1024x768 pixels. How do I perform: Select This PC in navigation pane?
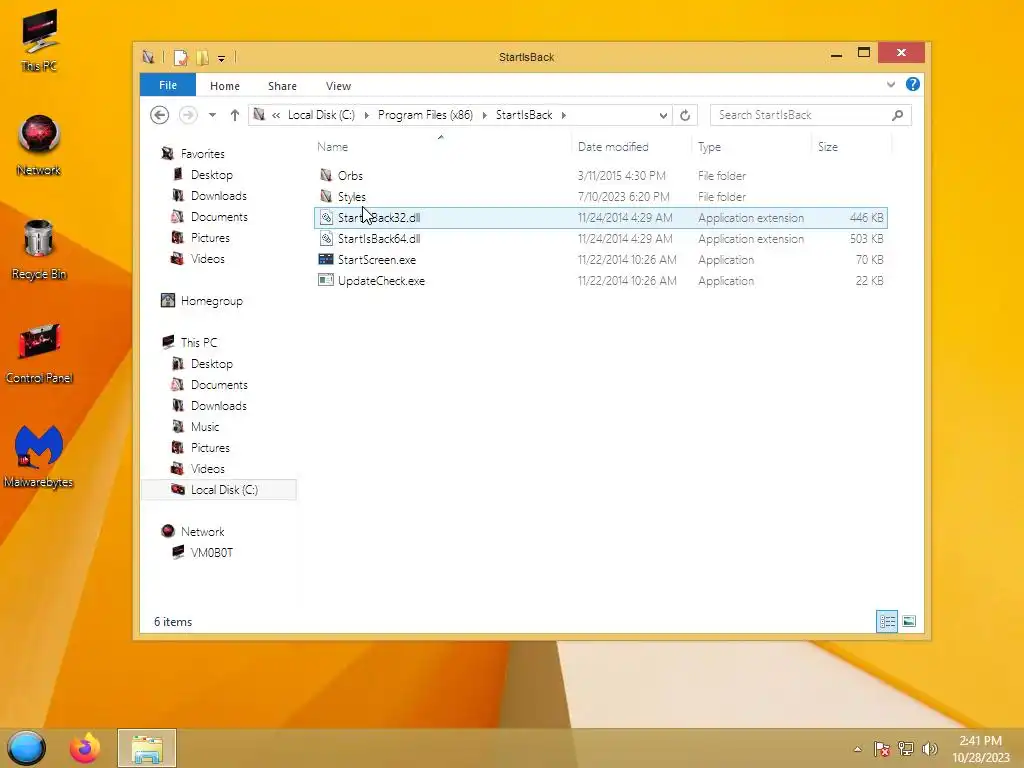click(x=199, y=343)
